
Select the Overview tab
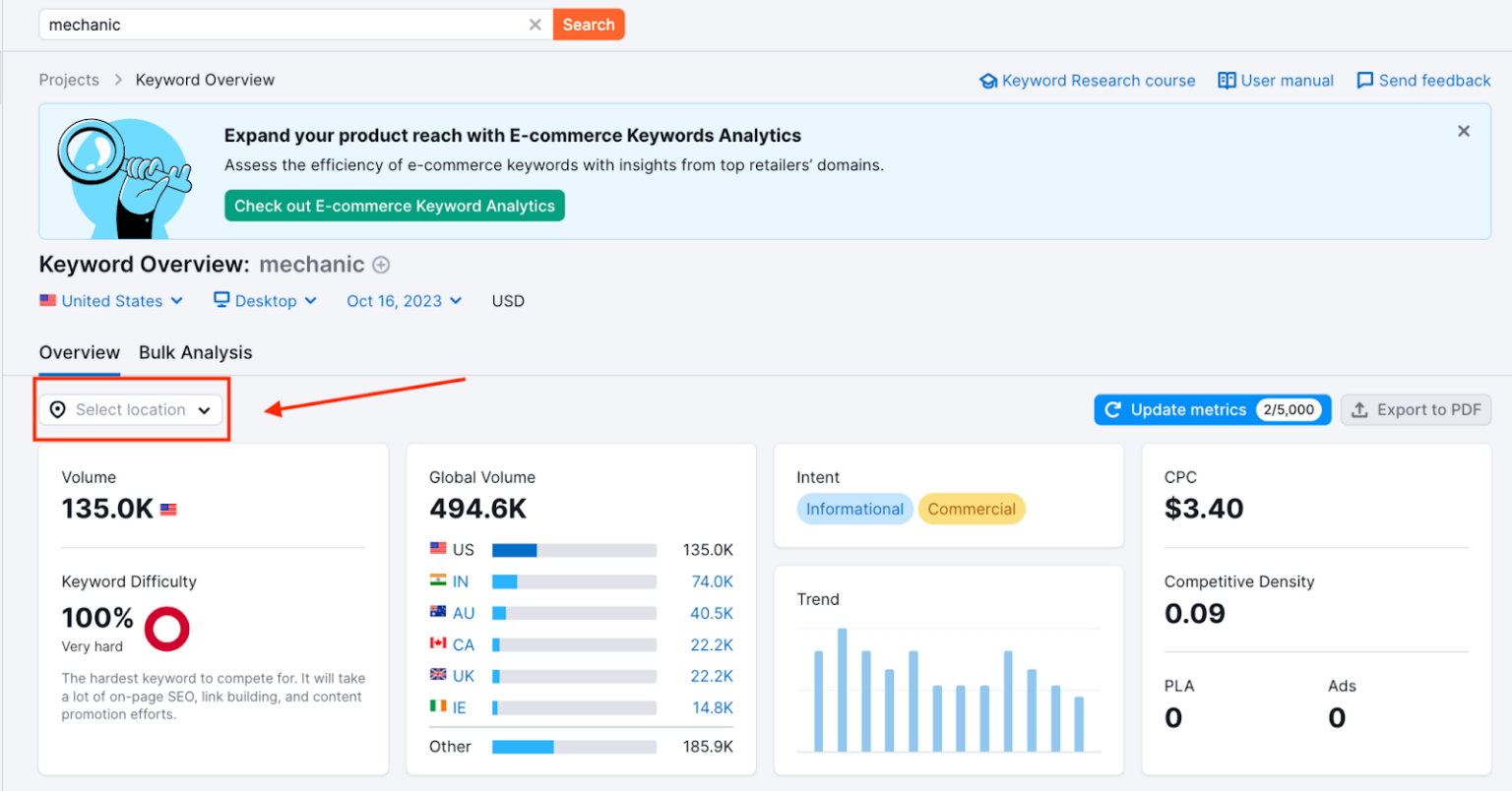(79, 352)
